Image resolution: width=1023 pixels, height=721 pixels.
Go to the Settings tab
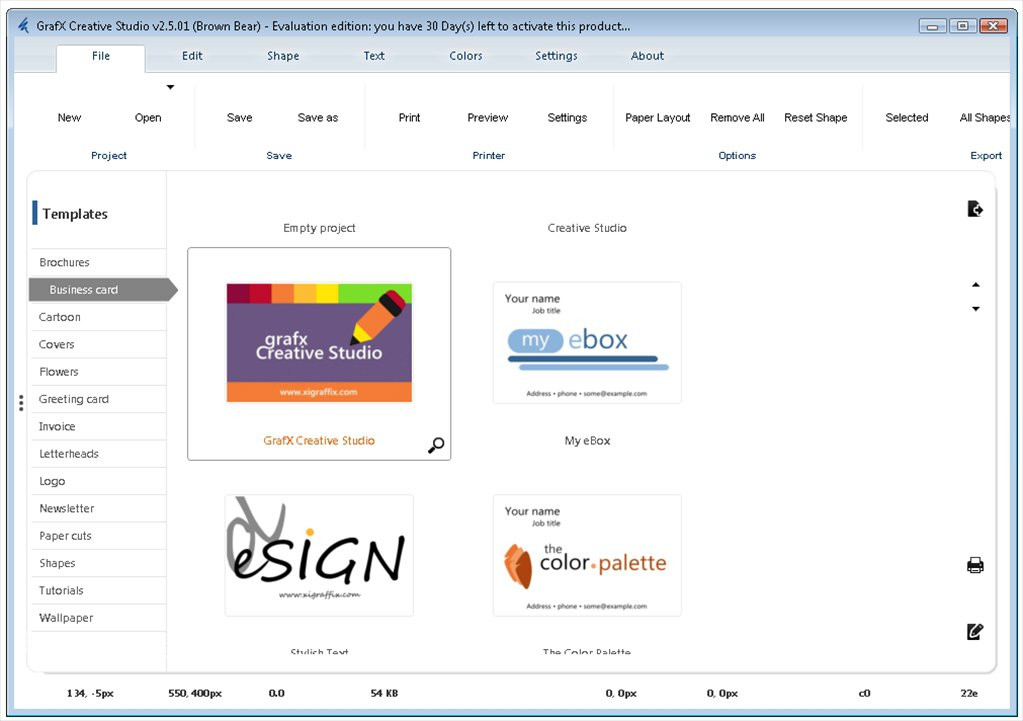(x=557, y=56)
